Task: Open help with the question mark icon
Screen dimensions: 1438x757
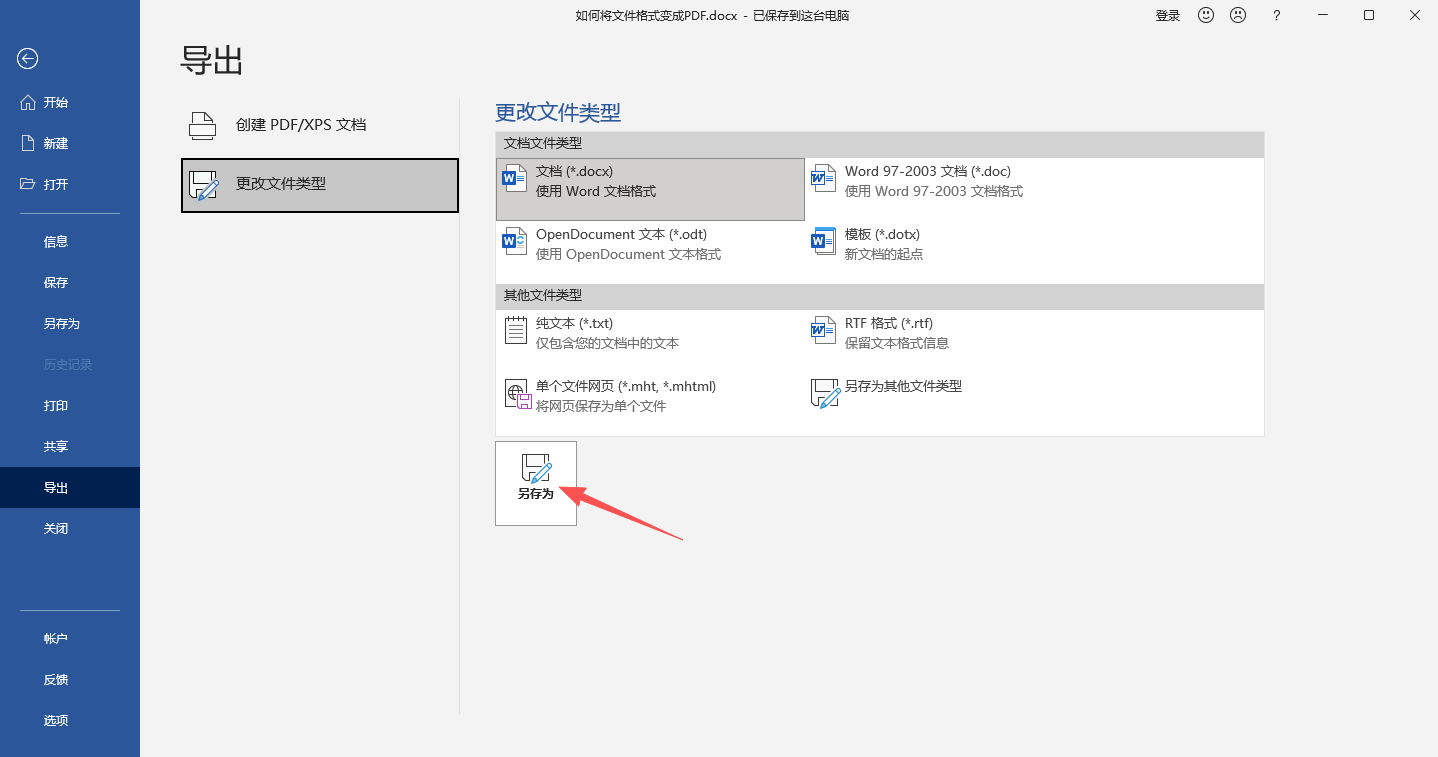Action: (1276, 15)
